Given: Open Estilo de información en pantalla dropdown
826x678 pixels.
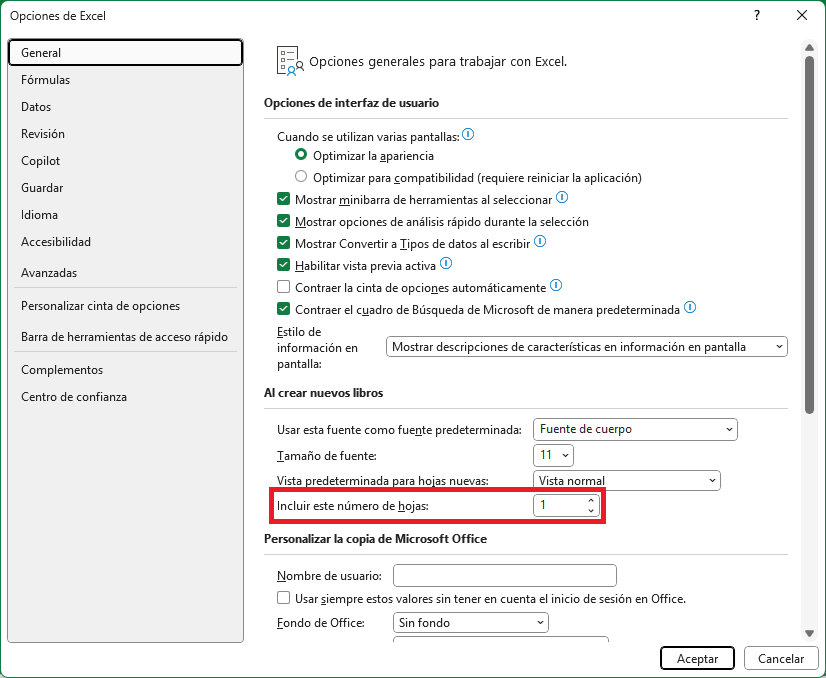Looking at the screenshot, I should tap(587, 347).
